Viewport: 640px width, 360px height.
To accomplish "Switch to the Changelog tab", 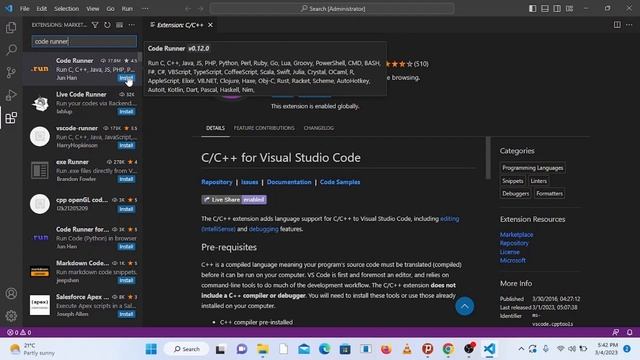I will pyautogui.click(x=318, y=128).
